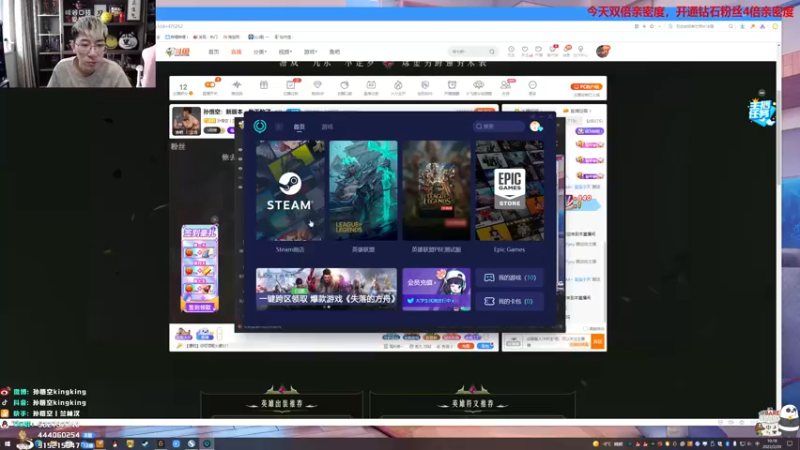Screen dimensions: 800x450
Task: Click the 签到领取 button on sign-in widget
Action: pos(199,307)
